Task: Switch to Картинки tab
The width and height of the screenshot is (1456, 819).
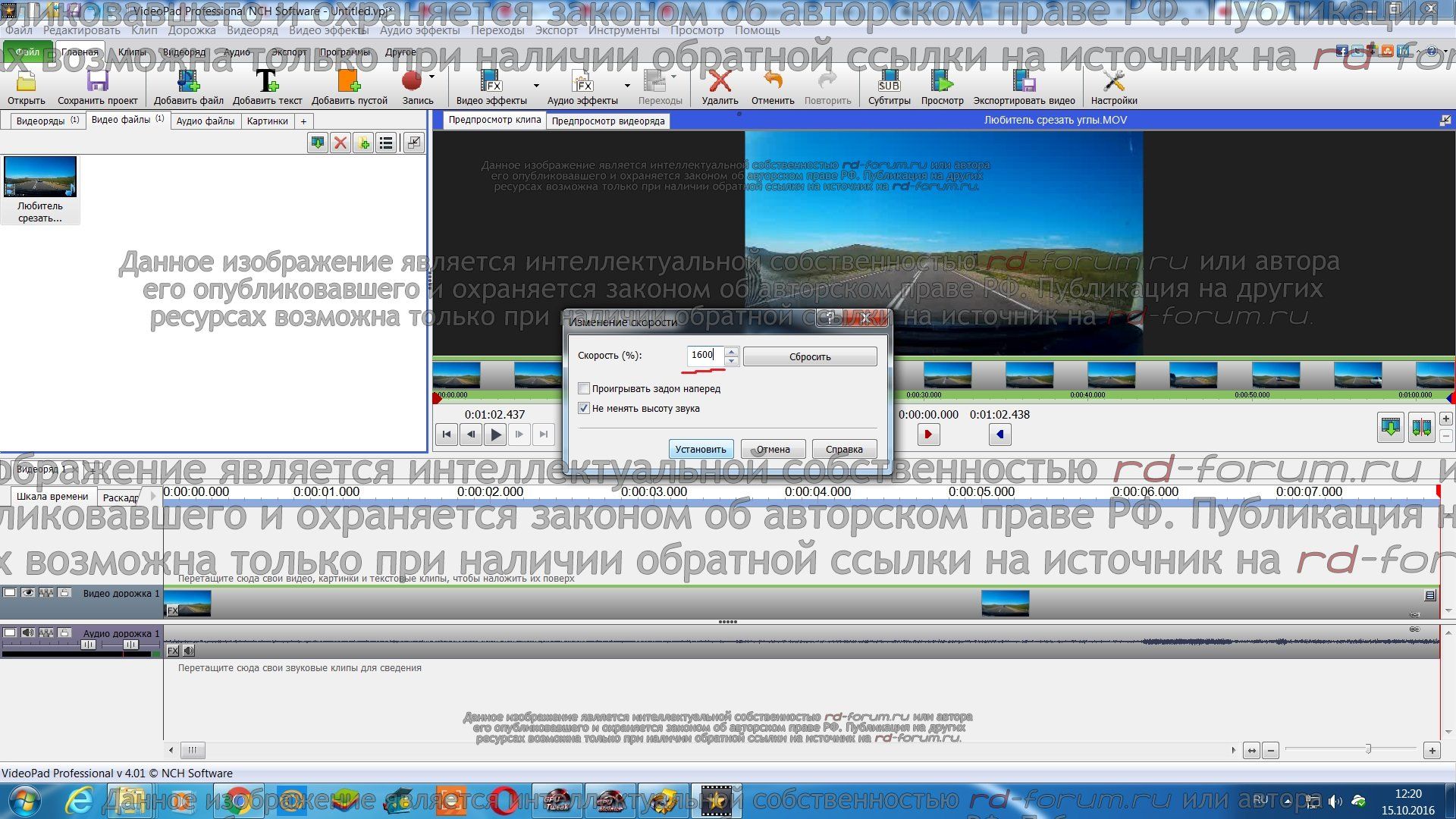Action: pos(267,121)
